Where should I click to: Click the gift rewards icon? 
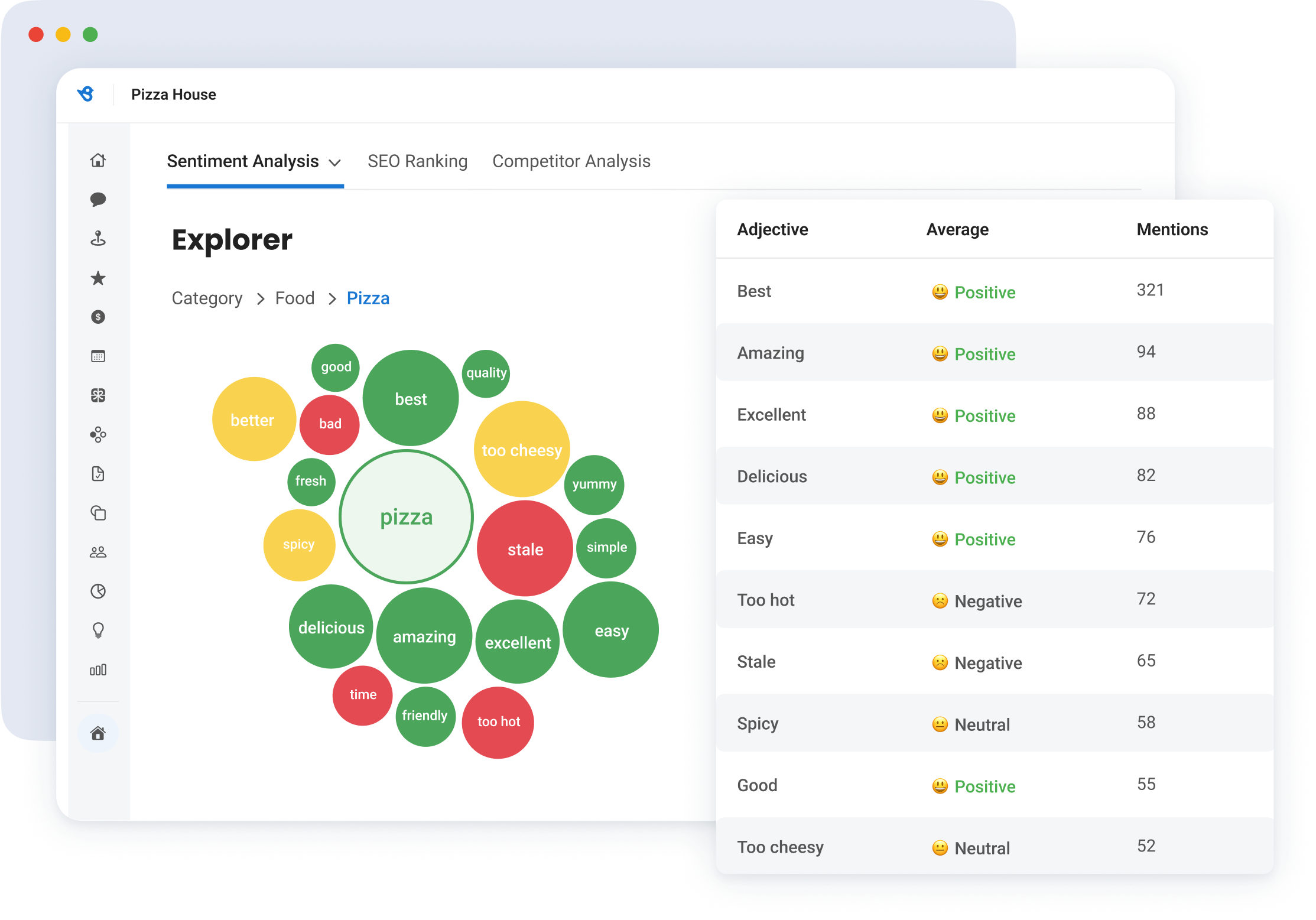click(x=99, y=395)
